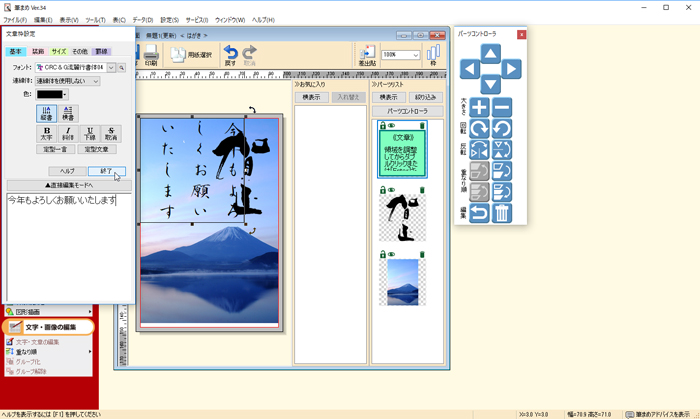Flip part horizontally in parts controller

[x=480, y=150]
